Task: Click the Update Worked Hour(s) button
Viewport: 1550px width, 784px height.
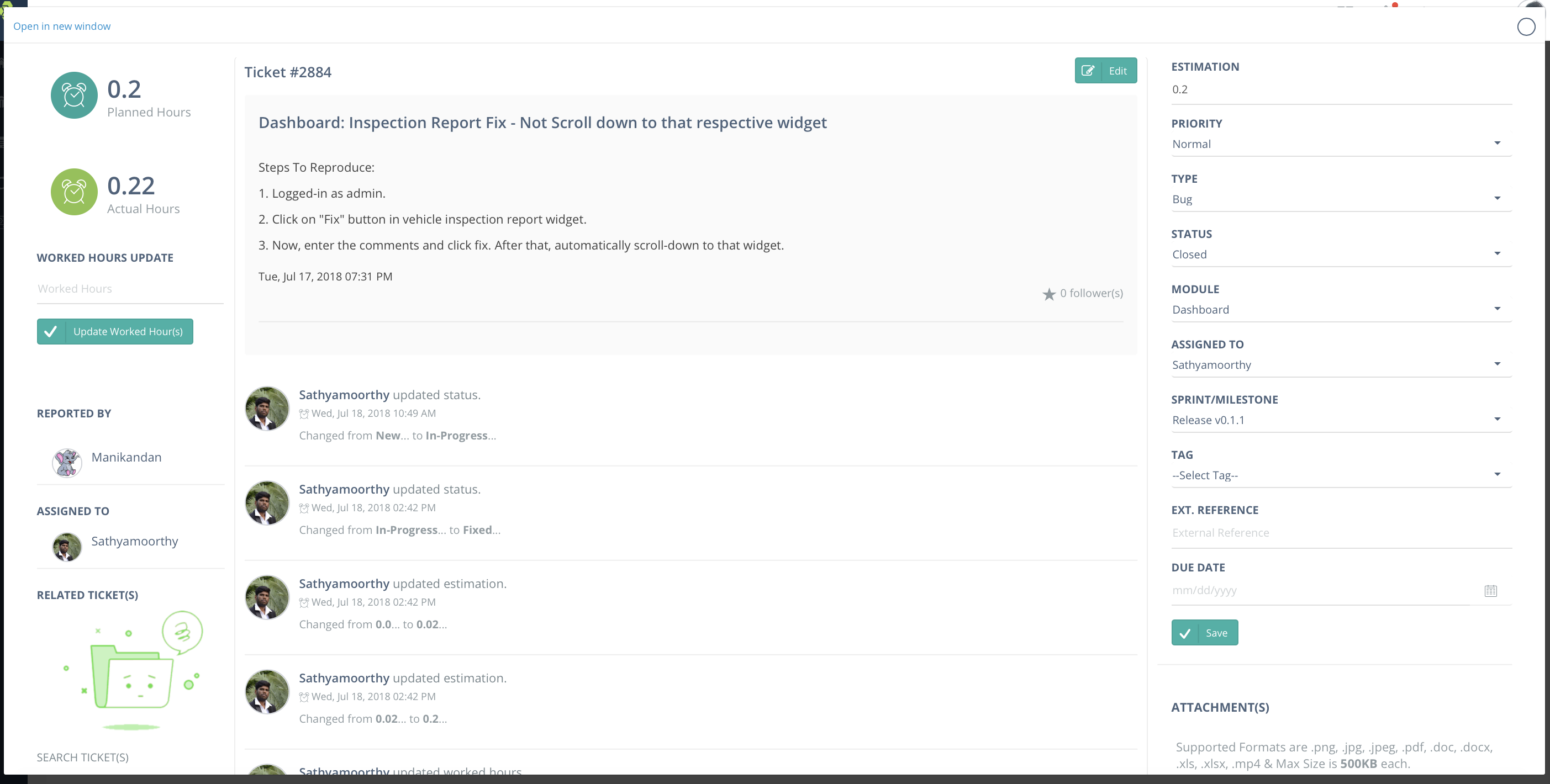Action: (115, 331)
